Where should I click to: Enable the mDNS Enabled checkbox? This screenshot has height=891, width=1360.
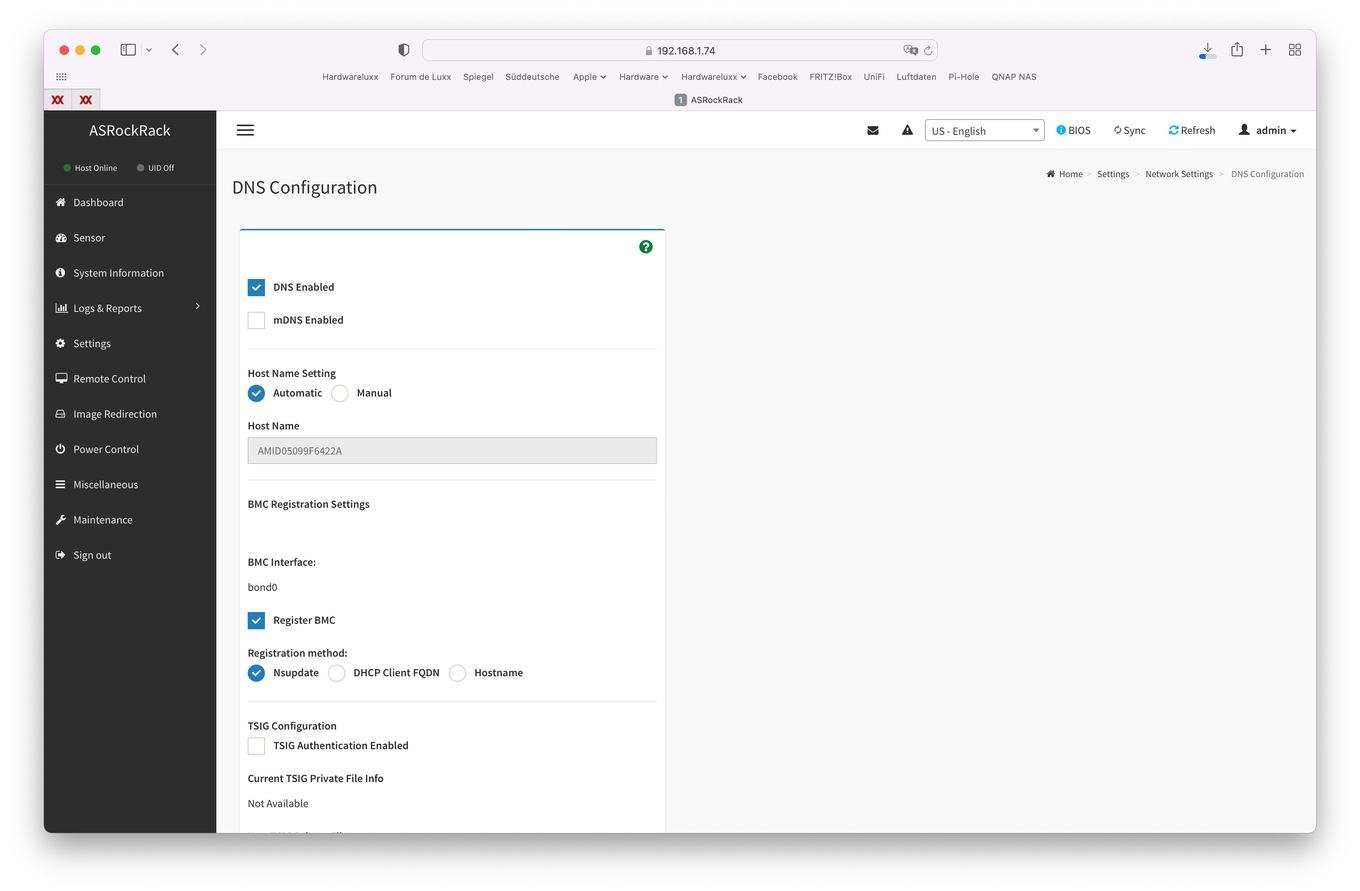[257, 320]
